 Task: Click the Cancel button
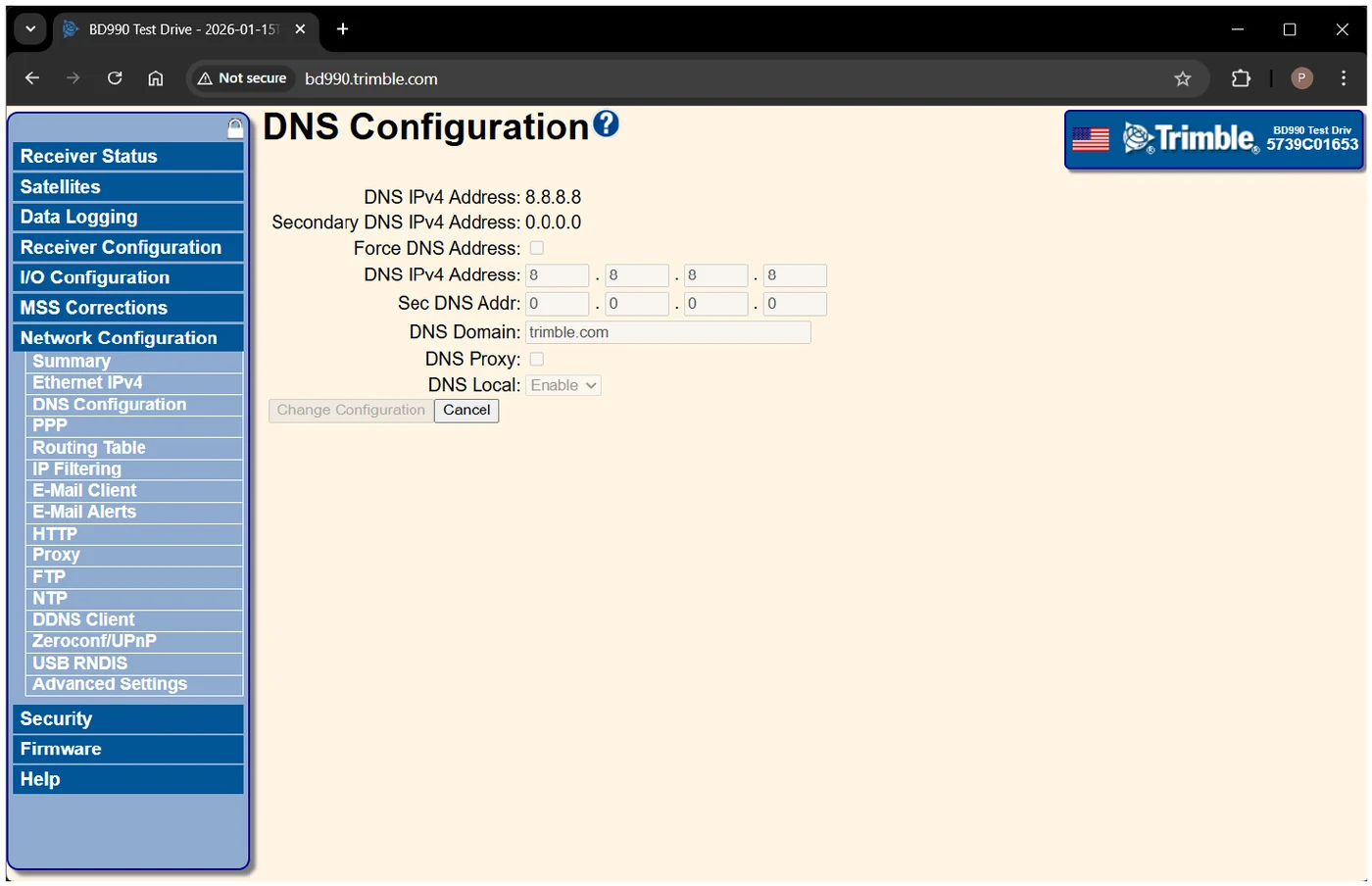click(x=466, y=411)
